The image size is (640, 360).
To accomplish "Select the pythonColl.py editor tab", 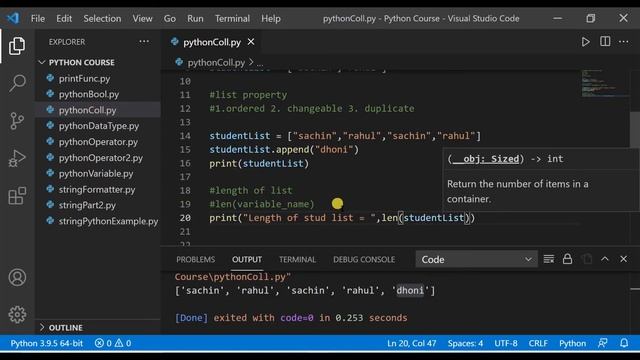I will coord(212,42).
